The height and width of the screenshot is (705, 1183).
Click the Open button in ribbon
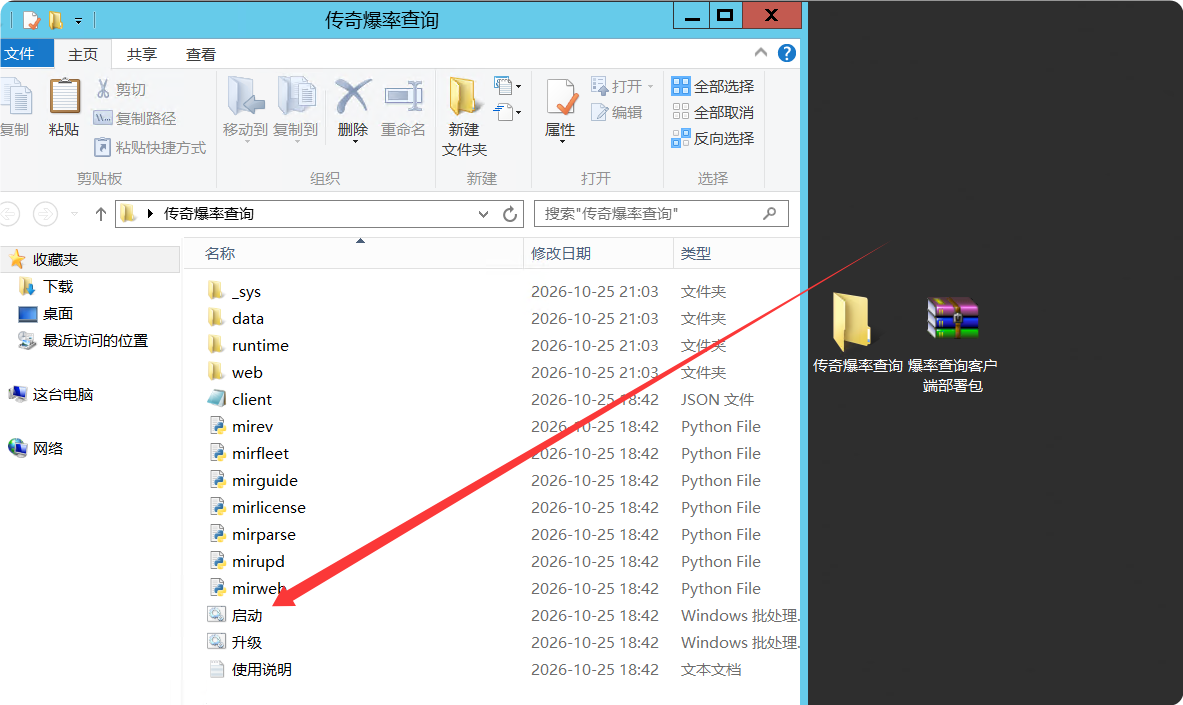622,86
